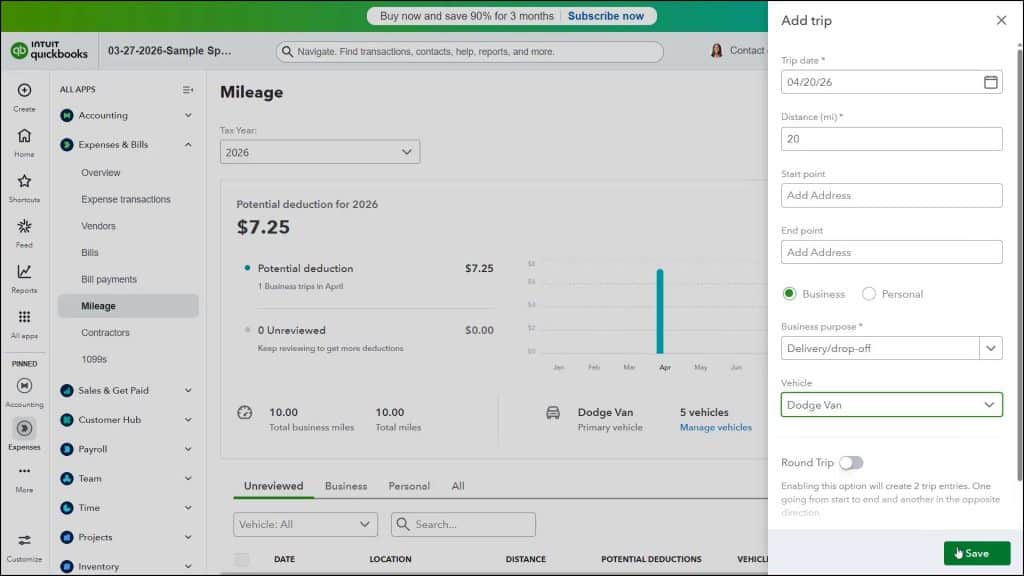The image size is (1024, 576).
Task: Click the search icon in the trips filter
Action: click(403, 524)
